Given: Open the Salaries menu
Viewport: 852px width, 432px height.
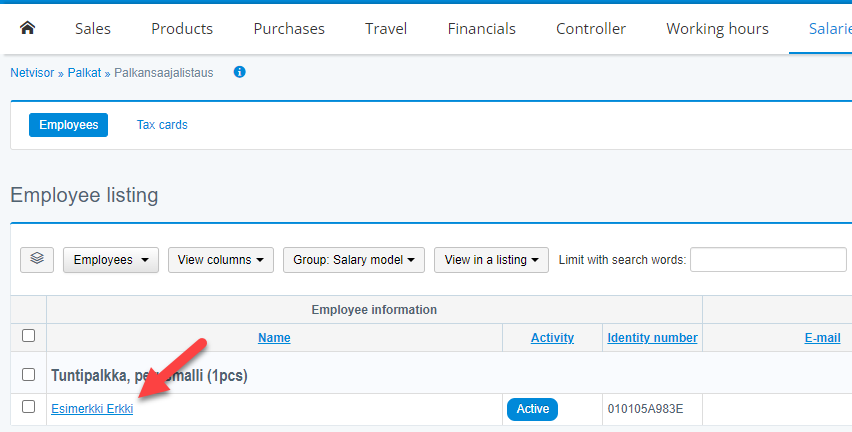Looking at the screenshot, I should click(x=830, y=28).
